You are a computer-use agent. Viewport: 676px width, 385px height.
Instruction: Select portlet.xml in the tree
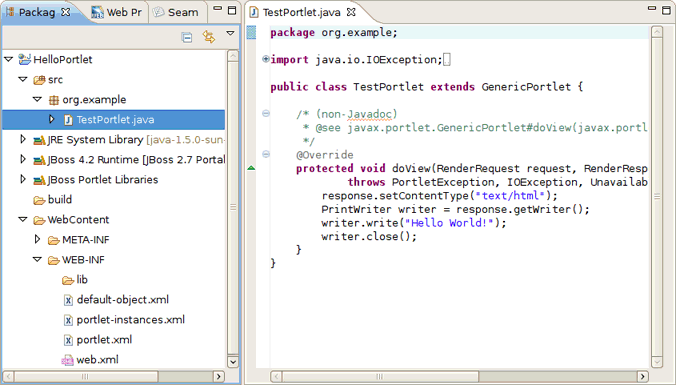click(104, 340)
